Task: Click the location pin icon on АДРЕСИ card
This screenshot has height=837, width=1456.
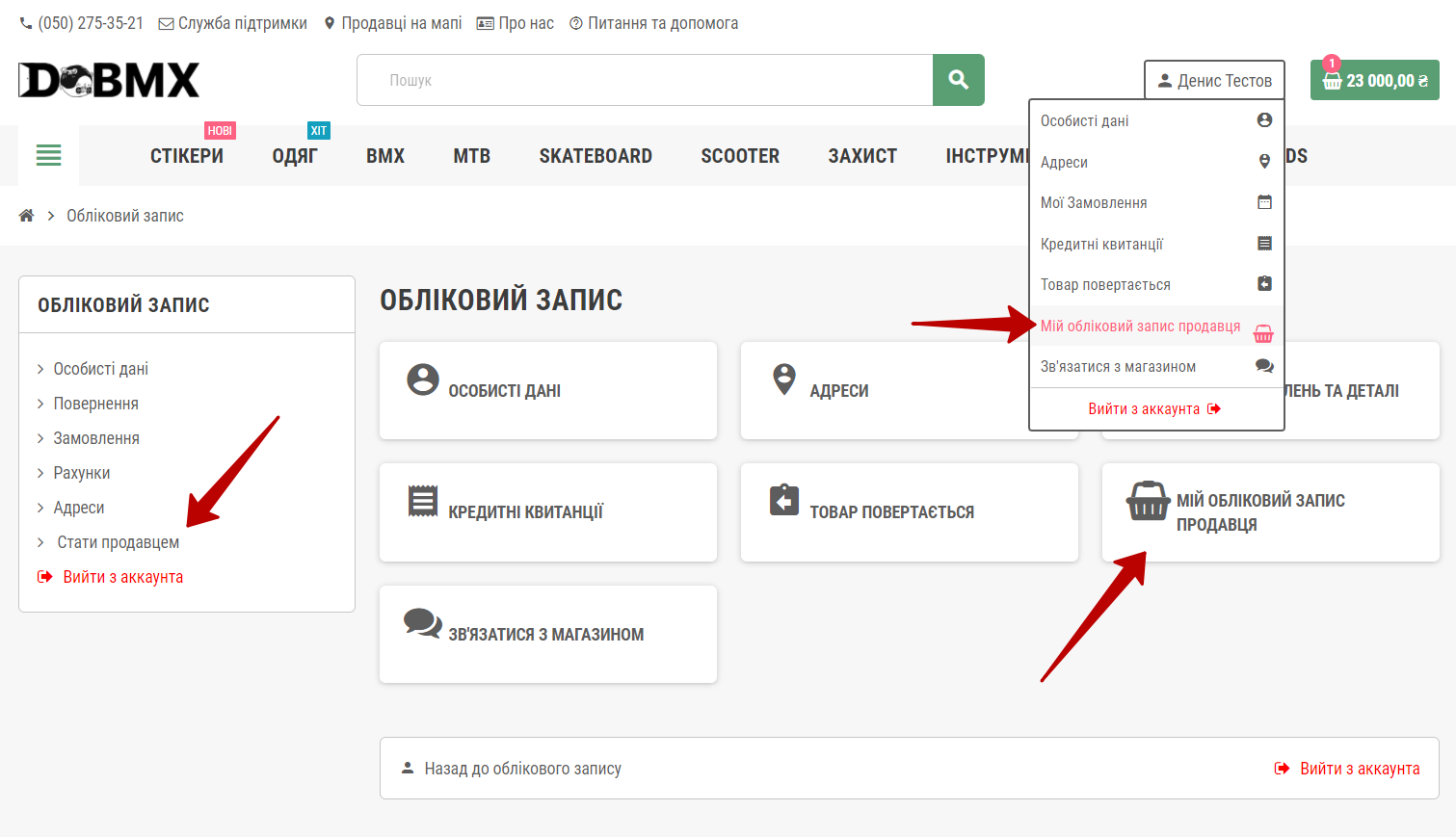Action: [x=784, y=379]
